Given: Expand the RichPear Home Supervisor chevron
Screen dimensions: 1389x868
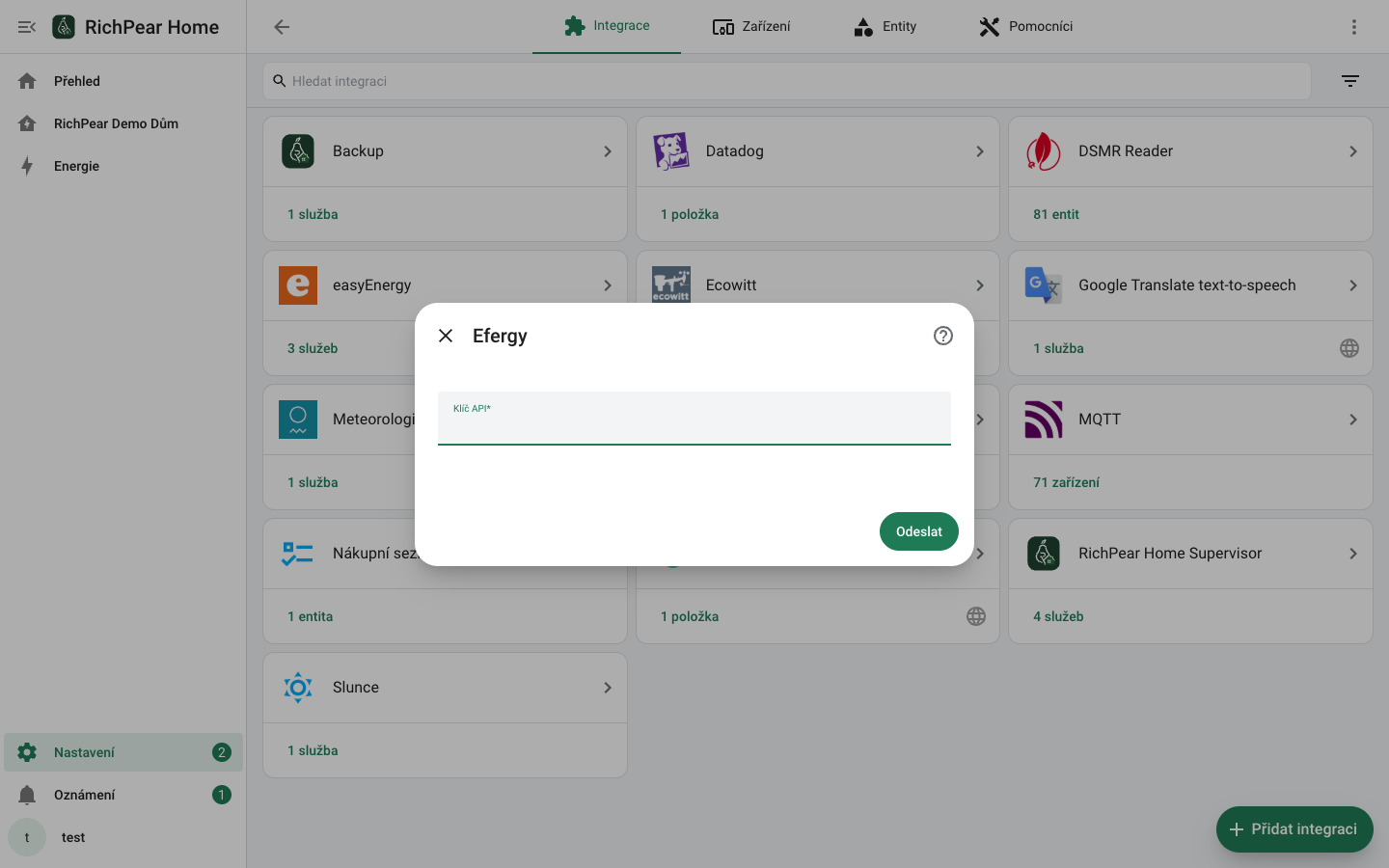Looking at the screenshot, I should [x=1353, y=554].
